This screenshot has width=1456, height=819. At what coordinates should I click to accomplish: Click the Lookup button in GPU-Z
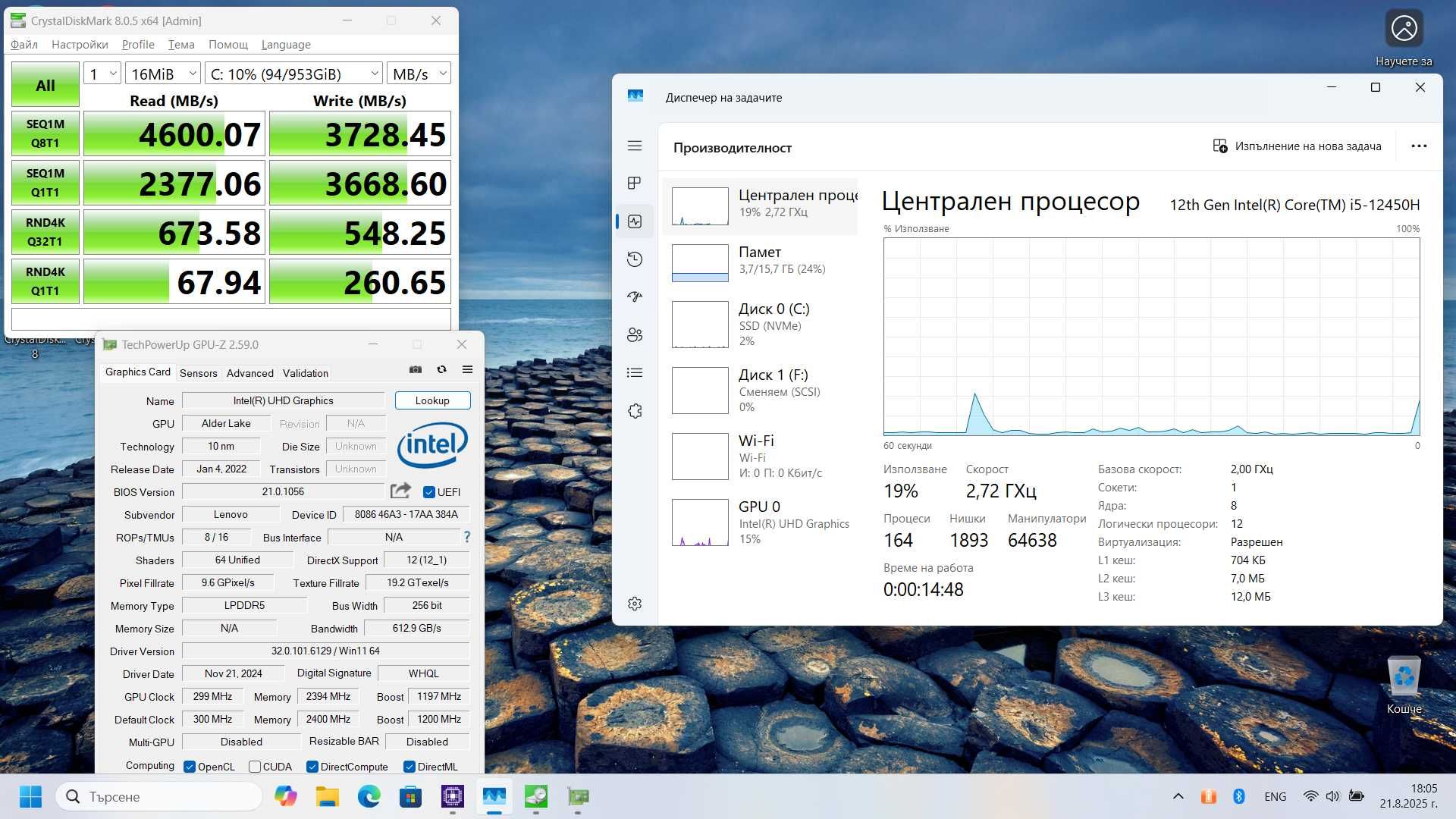click(x=432, y=400)
